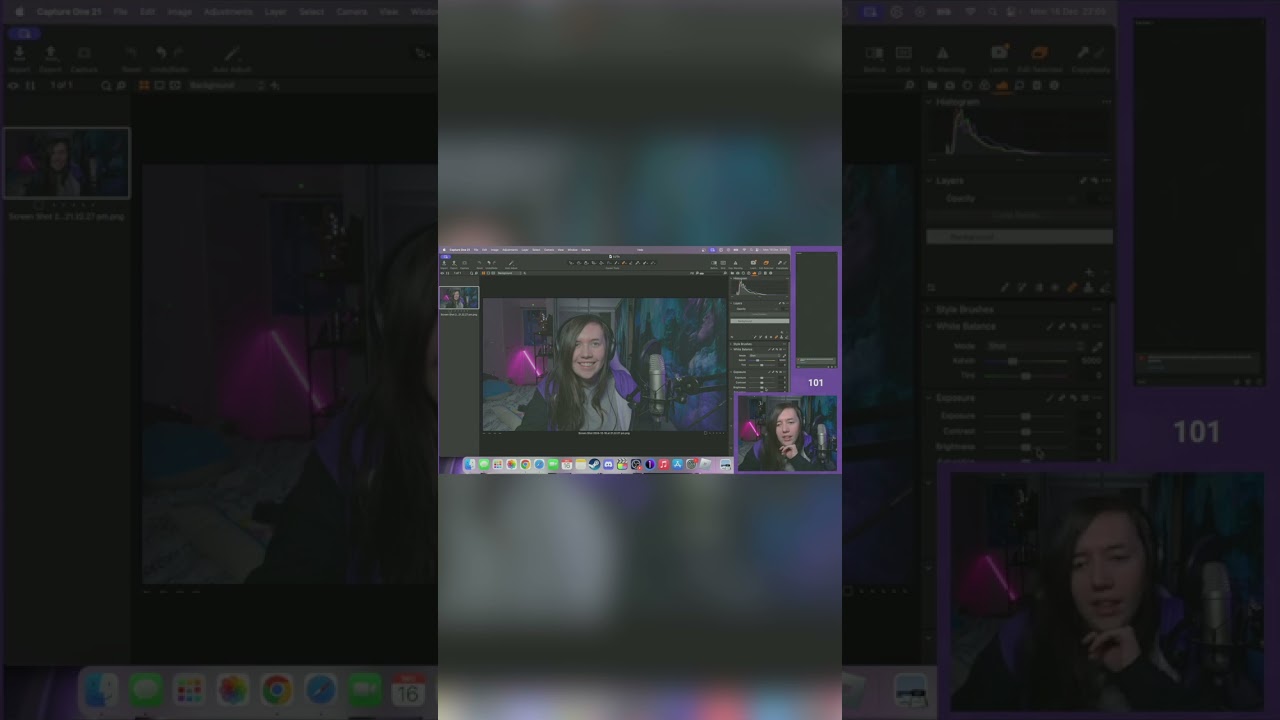This screenshot has width=1280, height=720.
Task: Open Adjustments menu in the enlarged dimmed backdrop
Action: pos(228,12)
